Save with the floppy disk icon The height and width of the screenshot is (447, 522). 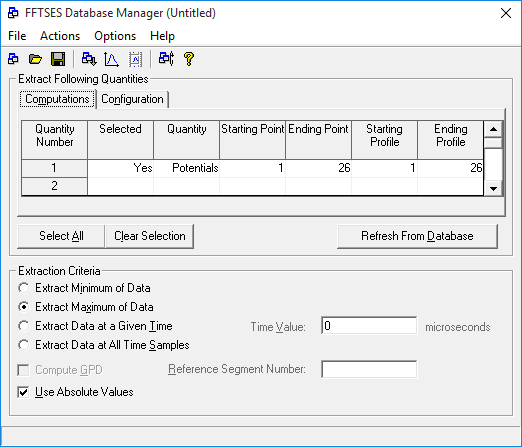tap(58, 59)
